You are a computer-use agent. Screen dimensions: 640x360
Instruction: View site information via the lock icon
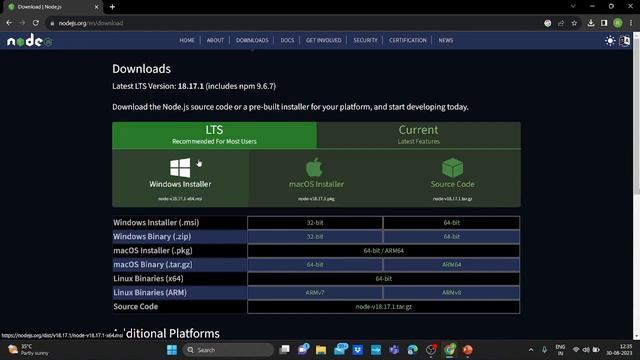[52, 23]
